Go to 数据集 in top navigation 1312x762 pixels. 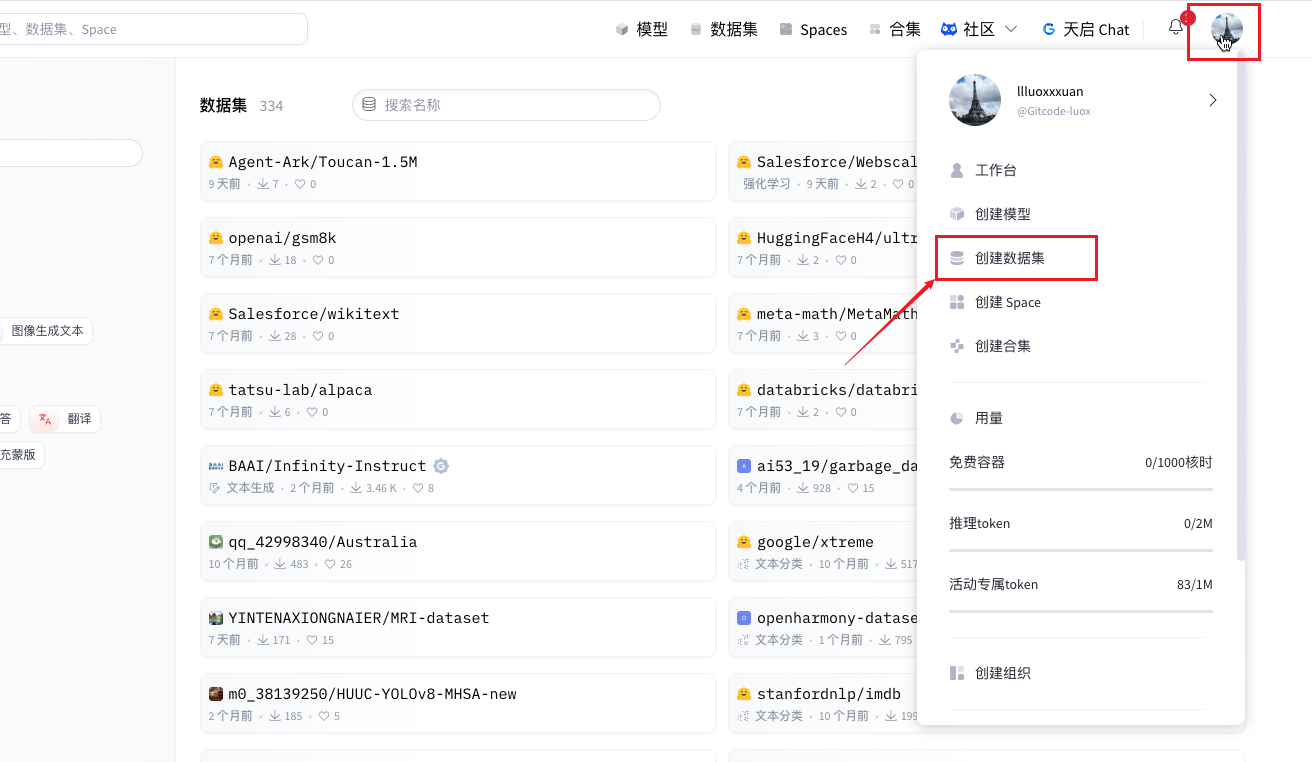point(723,29)
